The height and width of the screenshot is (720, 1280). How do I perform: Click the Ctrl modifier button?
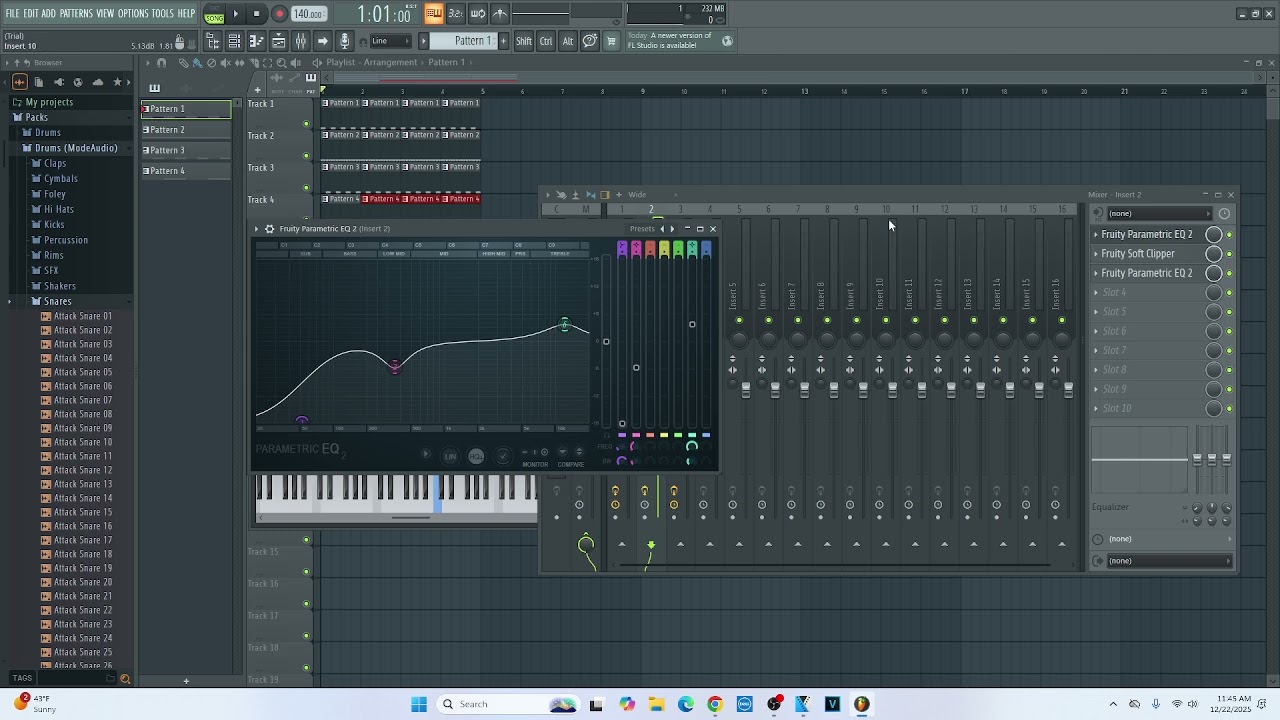pos(546,41)
